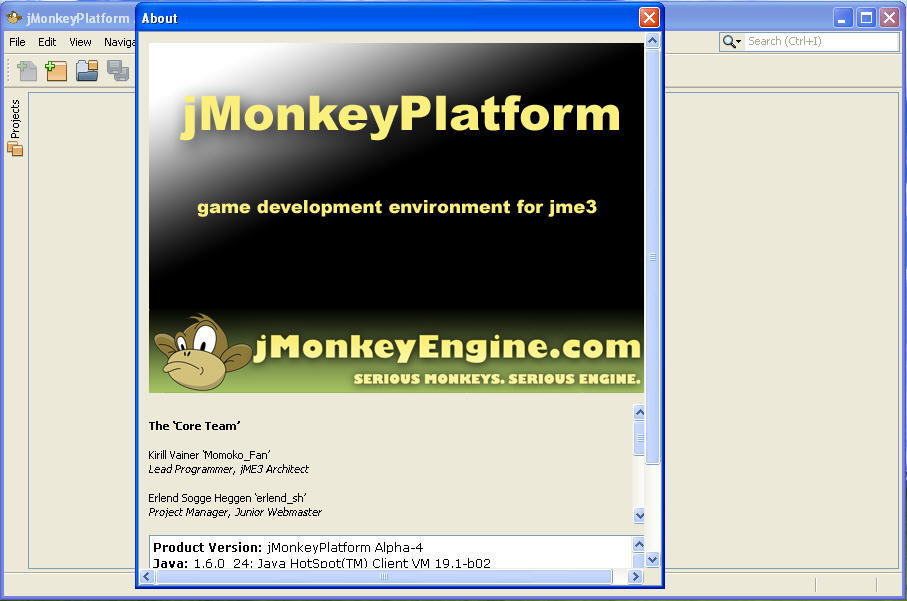Viewport: 907px width, 601px height.
Task: Click the jMonkeyPlatform monkey title bar icon
Action: point(14,17)
